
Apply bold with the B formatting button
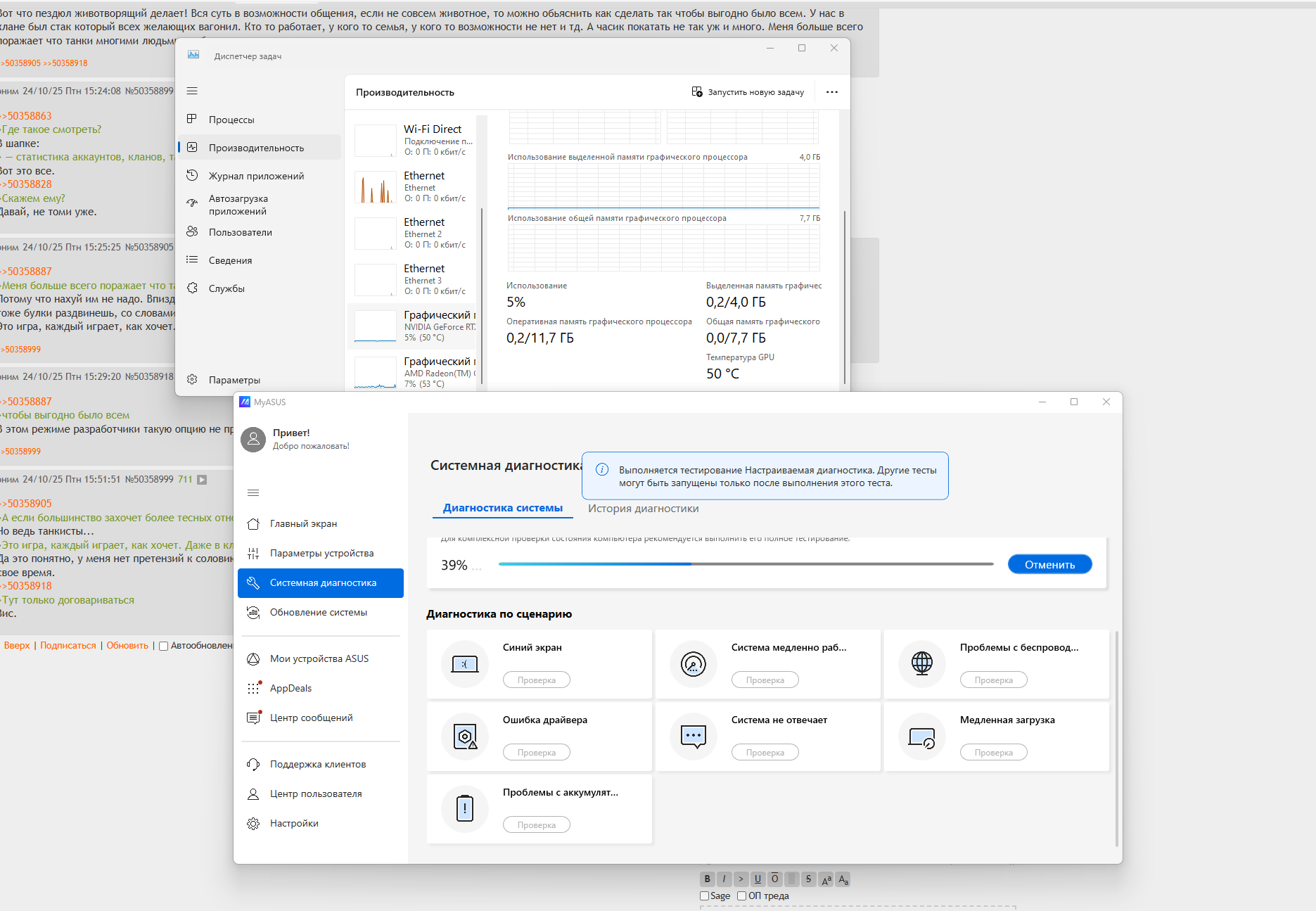[708, 879]
